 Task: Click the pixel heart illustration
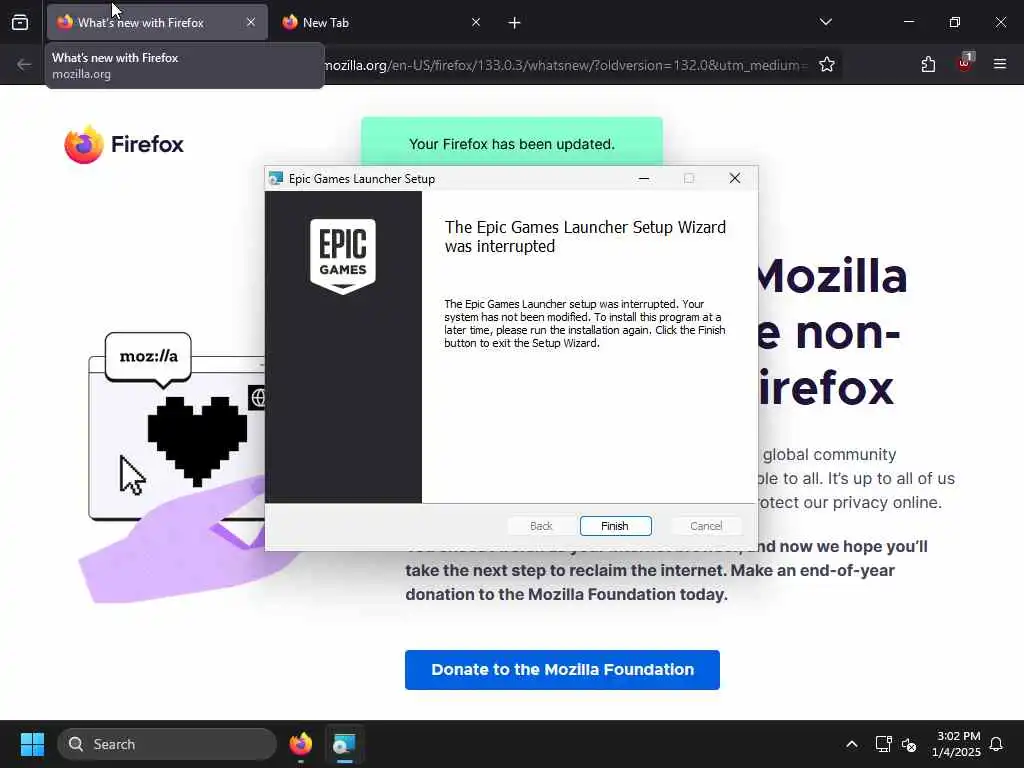[x=197, y=441]
